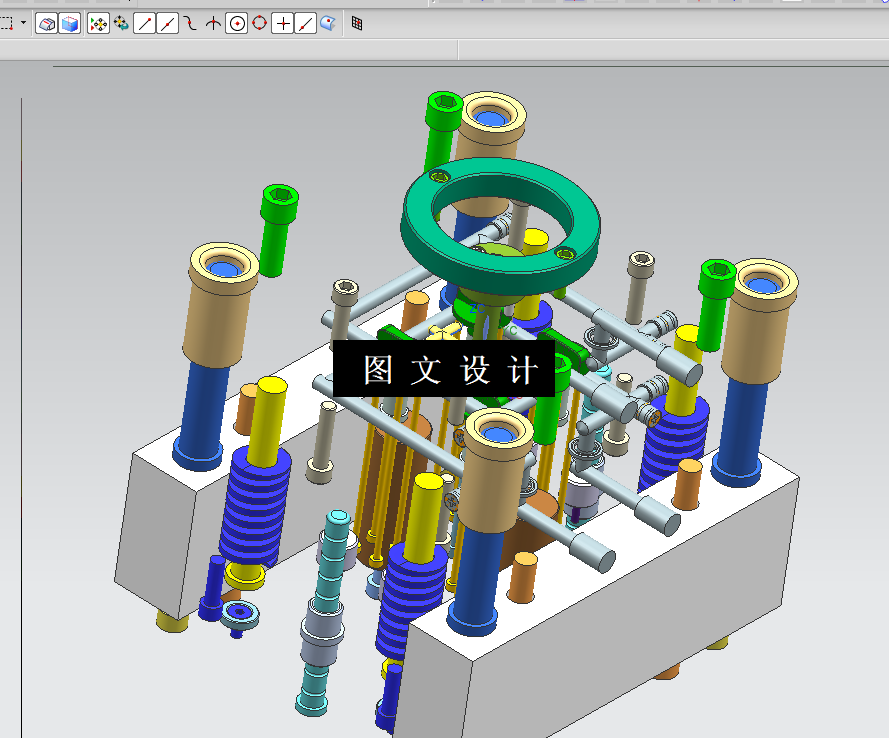Toggle the End Point snap icon
This screenshot has height=738, width=889.
(145, 24)
